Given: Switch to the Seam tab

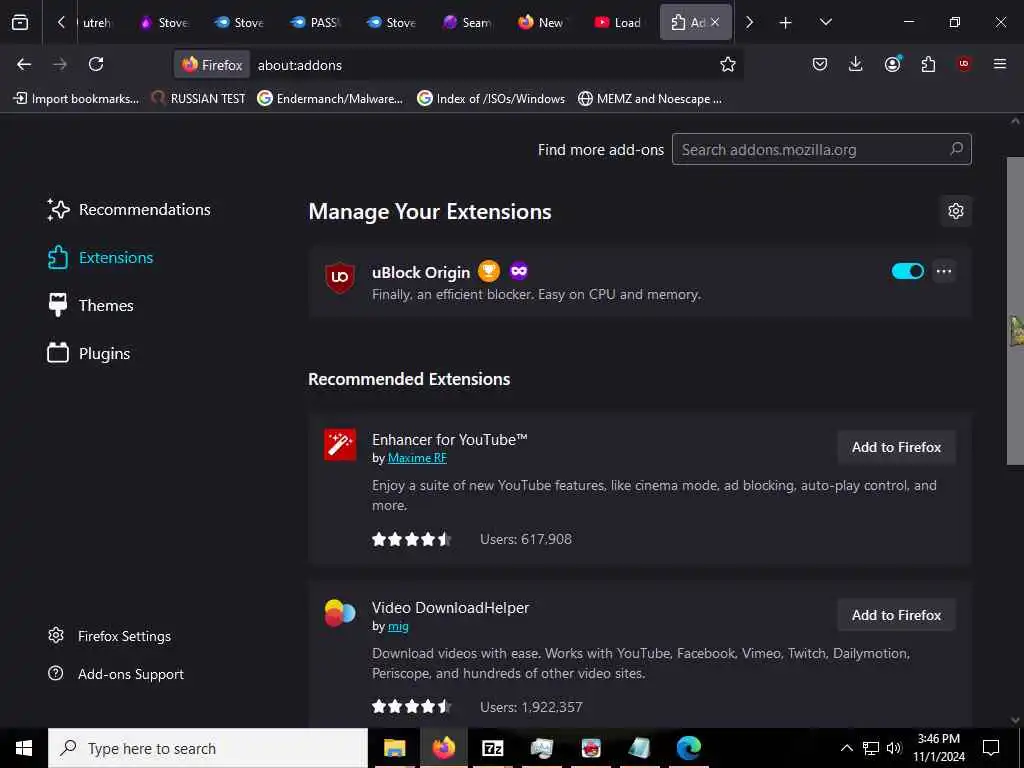Looking at the screenshot, I should point(468,23).
